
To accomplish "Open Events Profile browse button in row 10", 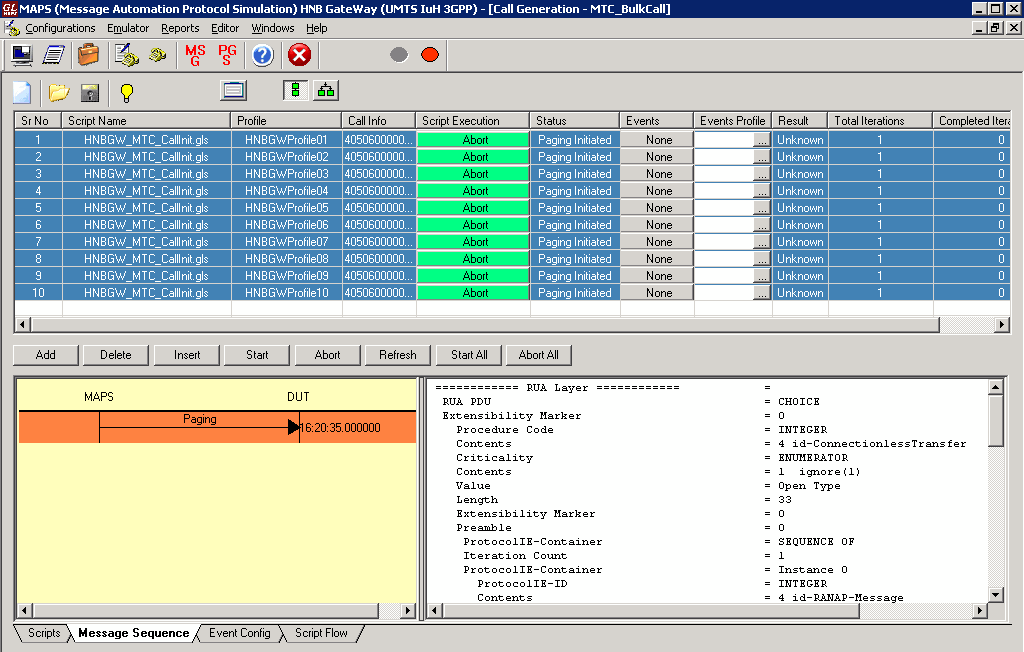I will (761, 293).
